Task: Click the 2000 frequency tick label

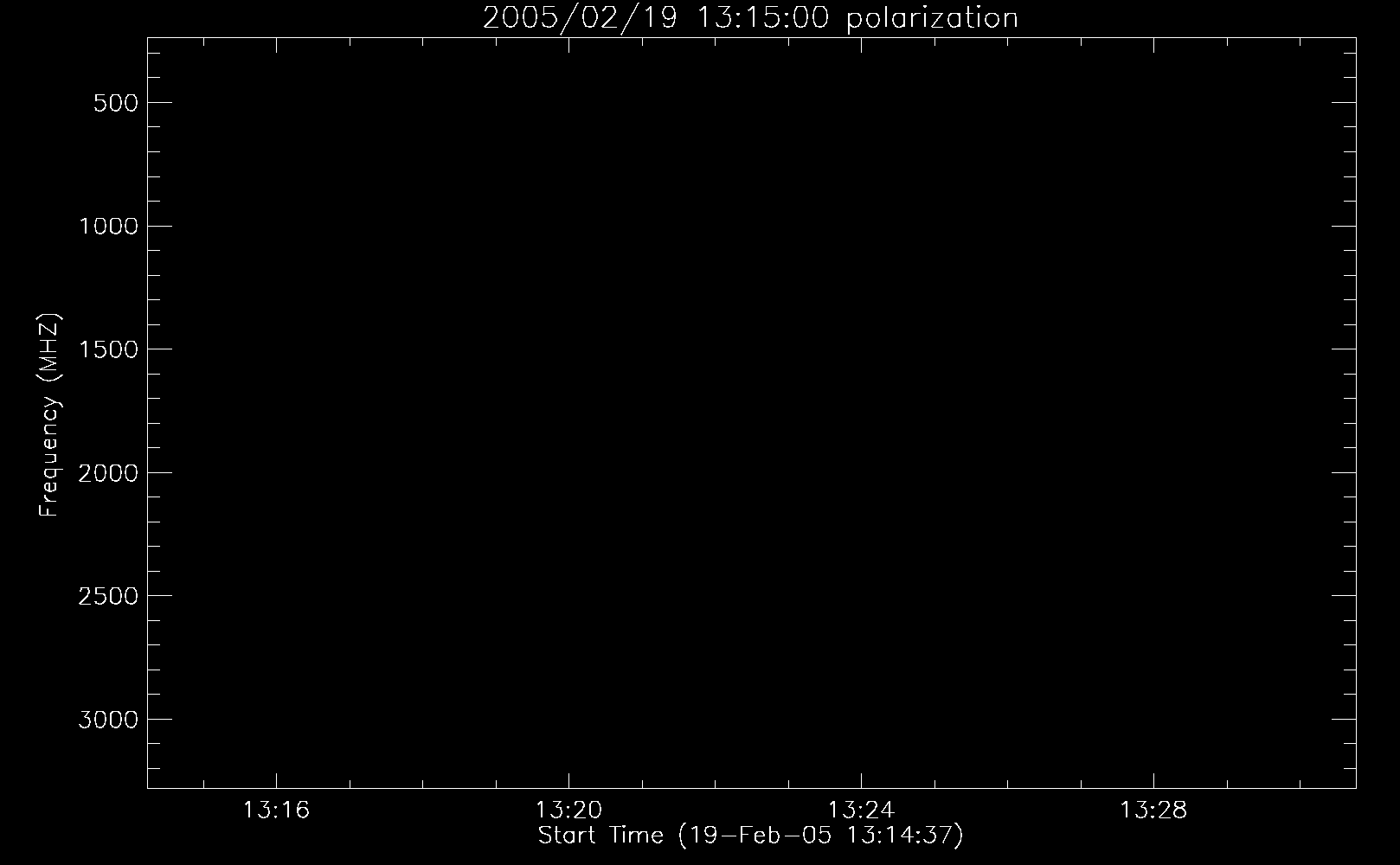Action: pos(108,473)
